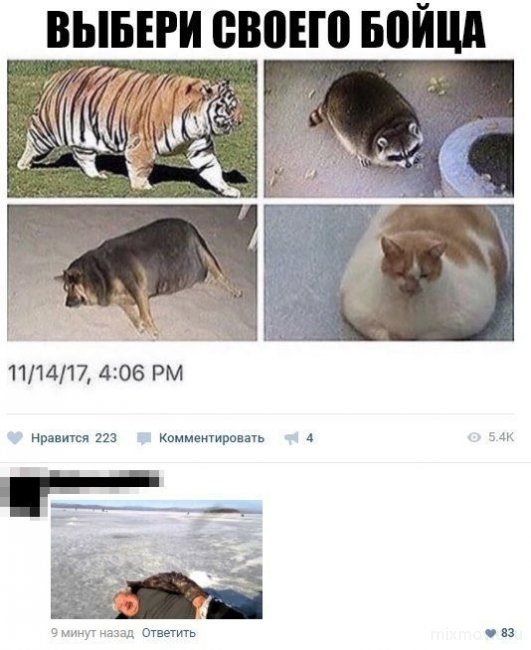Open the fat orange-white cat photo

click(x=389, y=273)
